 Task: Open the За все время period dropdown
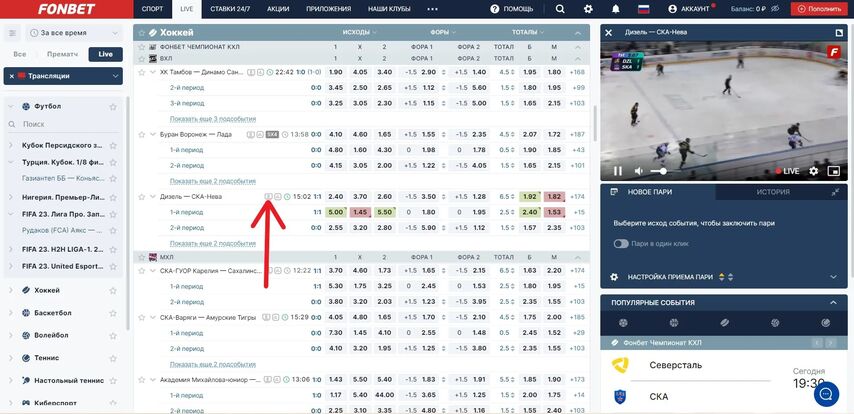point(74,33)
